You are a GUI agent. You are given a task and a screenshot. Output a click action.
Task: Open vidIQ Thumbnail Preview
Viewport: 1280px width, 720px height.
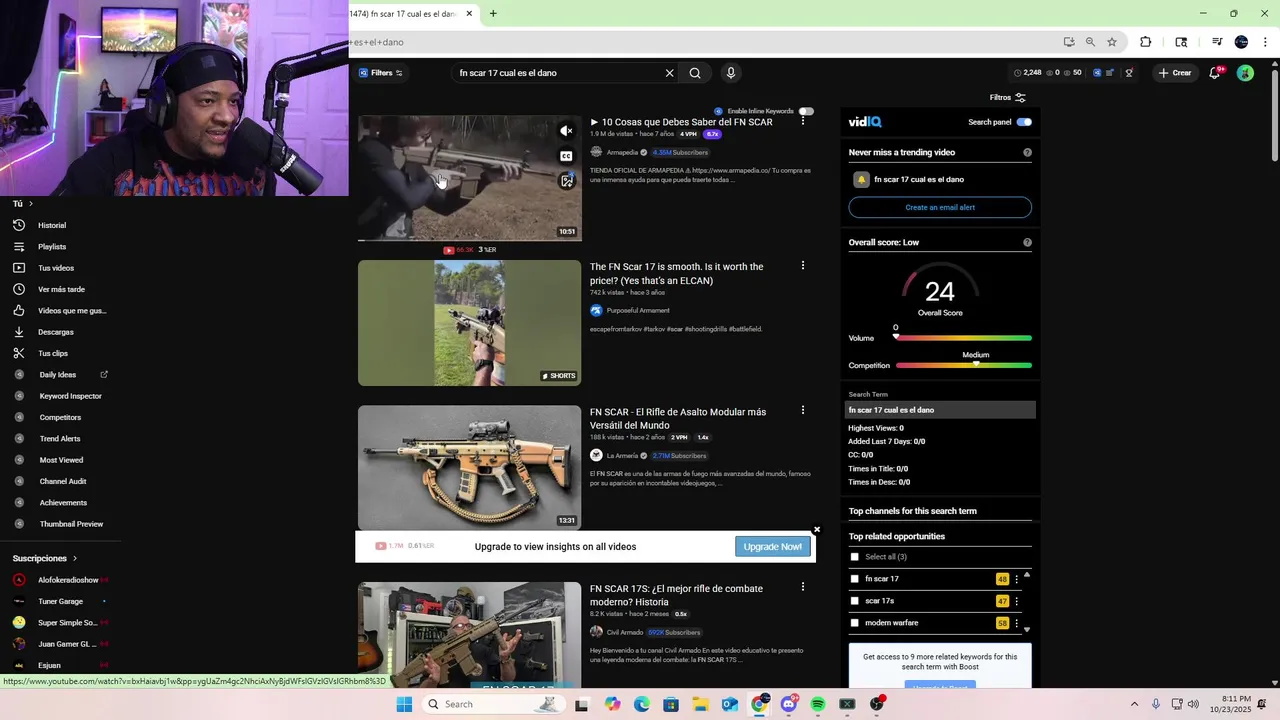point(71,524)
